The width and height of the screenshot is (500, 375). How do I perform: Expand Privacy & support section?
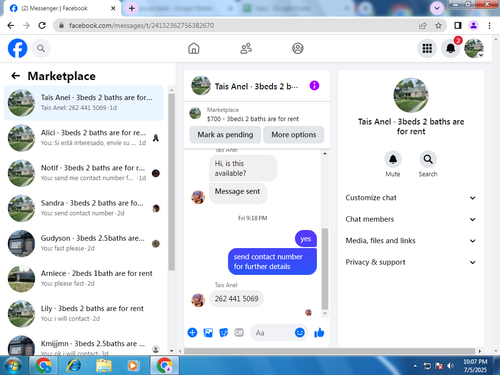point(411,262)
